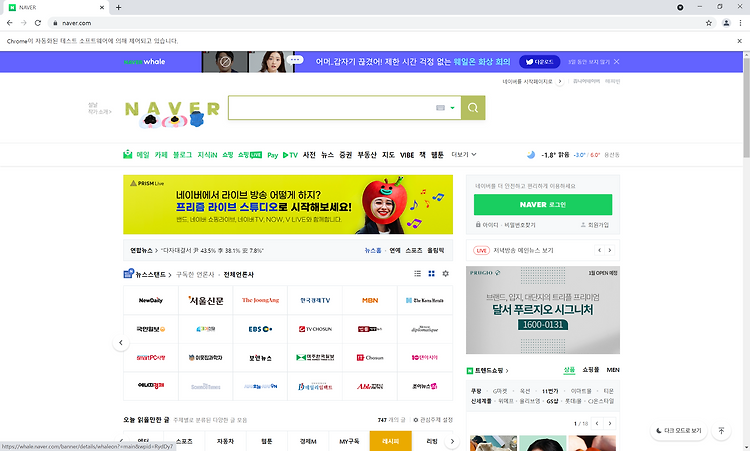
Task: Select 전체언론사 tab
Action: (239, 275)
